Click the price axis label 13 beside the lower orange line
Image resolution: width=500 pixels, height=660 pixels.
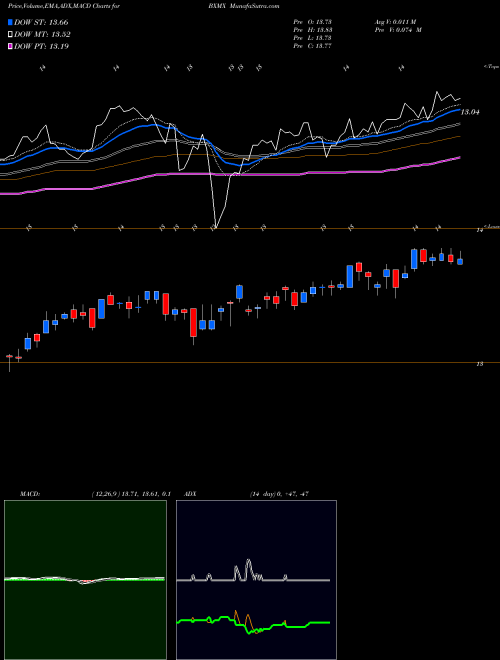point(479,365)
